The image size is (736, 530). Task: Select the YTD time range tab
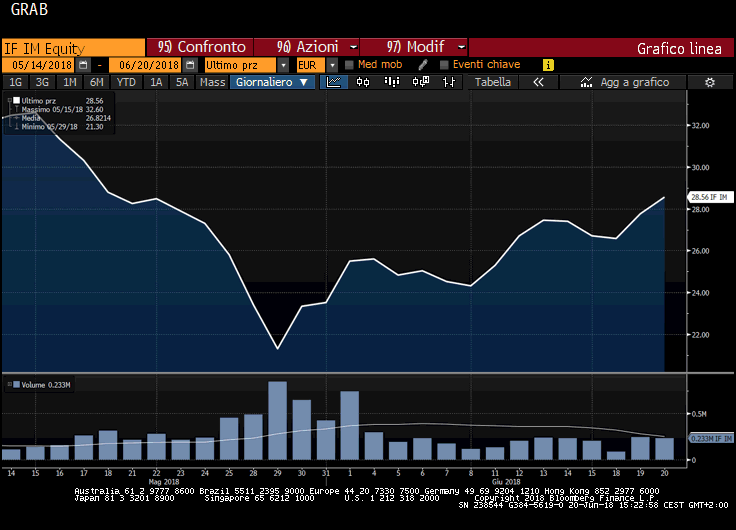point(126,82)
